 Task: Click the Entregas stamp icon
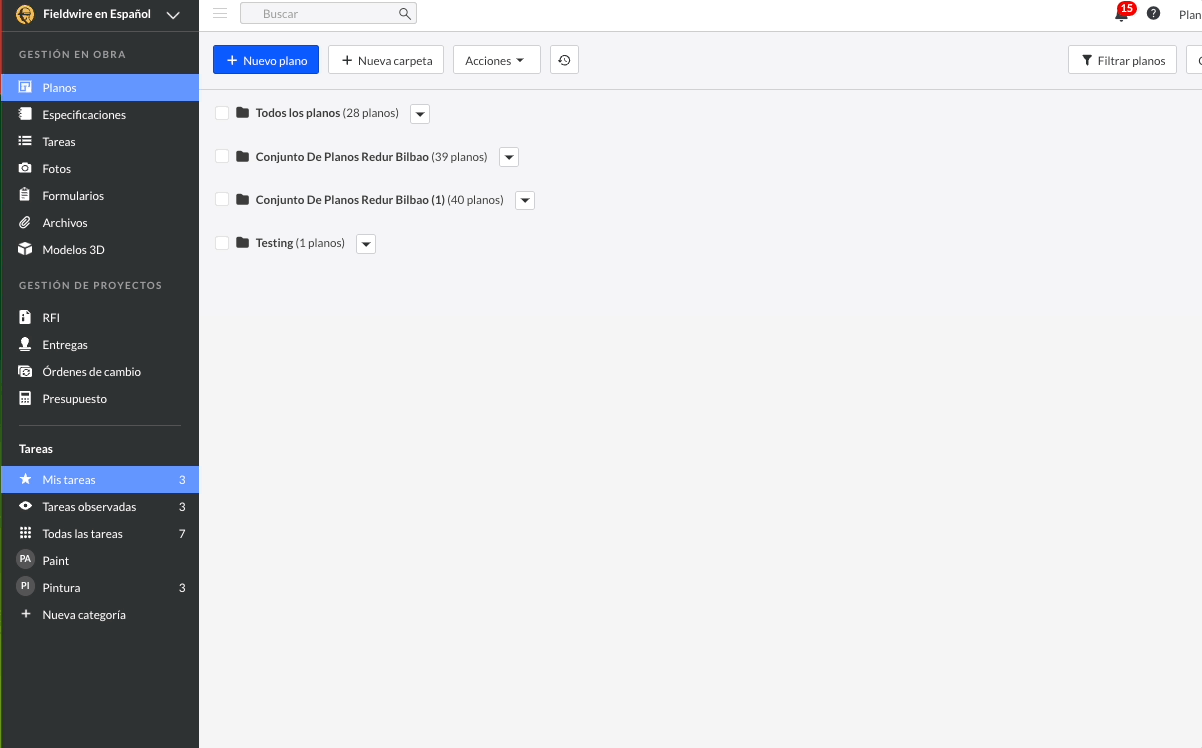[25, 344]
